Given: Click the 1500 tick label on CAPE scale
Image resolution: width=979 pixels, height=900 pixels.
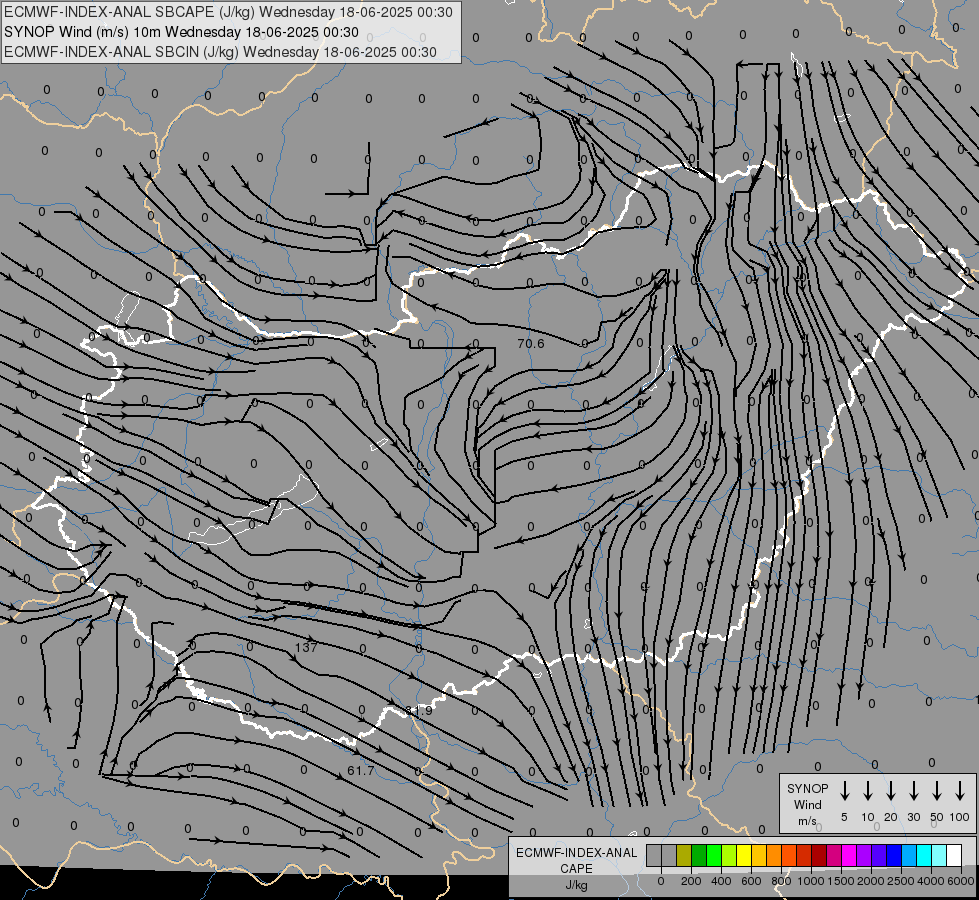Looking at the screenshot, I should pyautogui.click(x=841, y=881).
